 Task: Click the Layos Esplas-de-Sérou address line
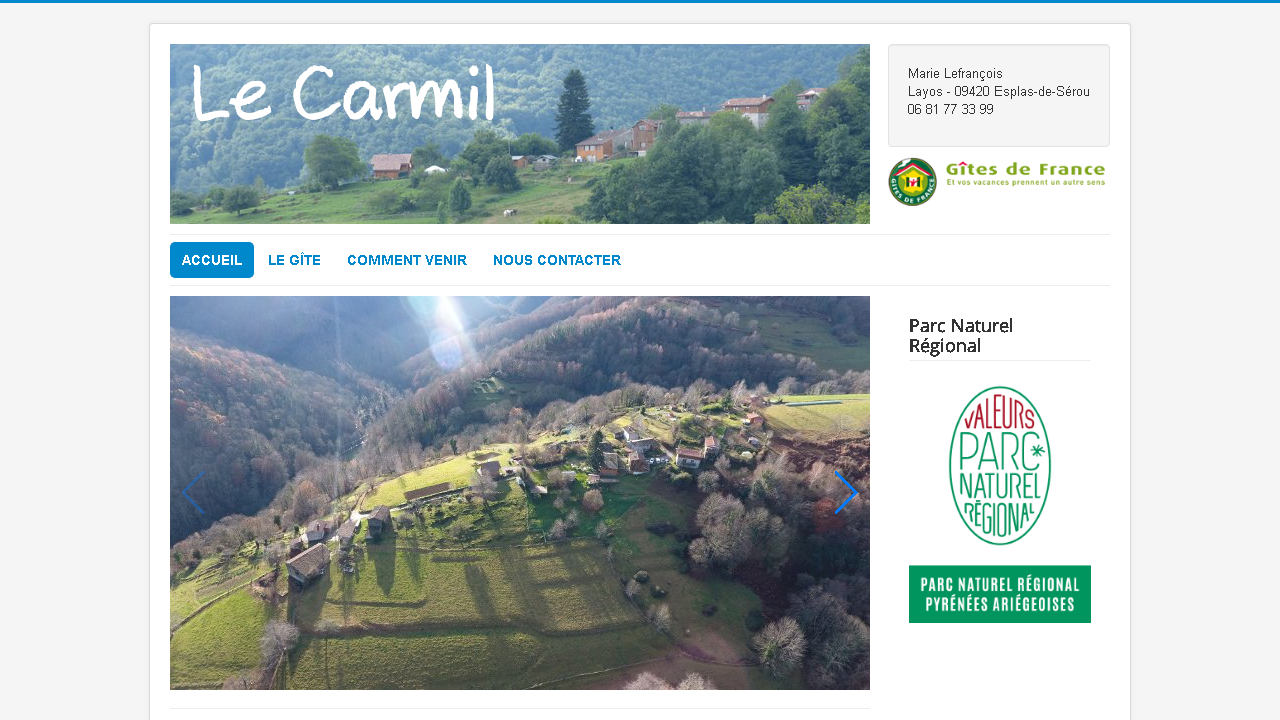tap(999, 91)
